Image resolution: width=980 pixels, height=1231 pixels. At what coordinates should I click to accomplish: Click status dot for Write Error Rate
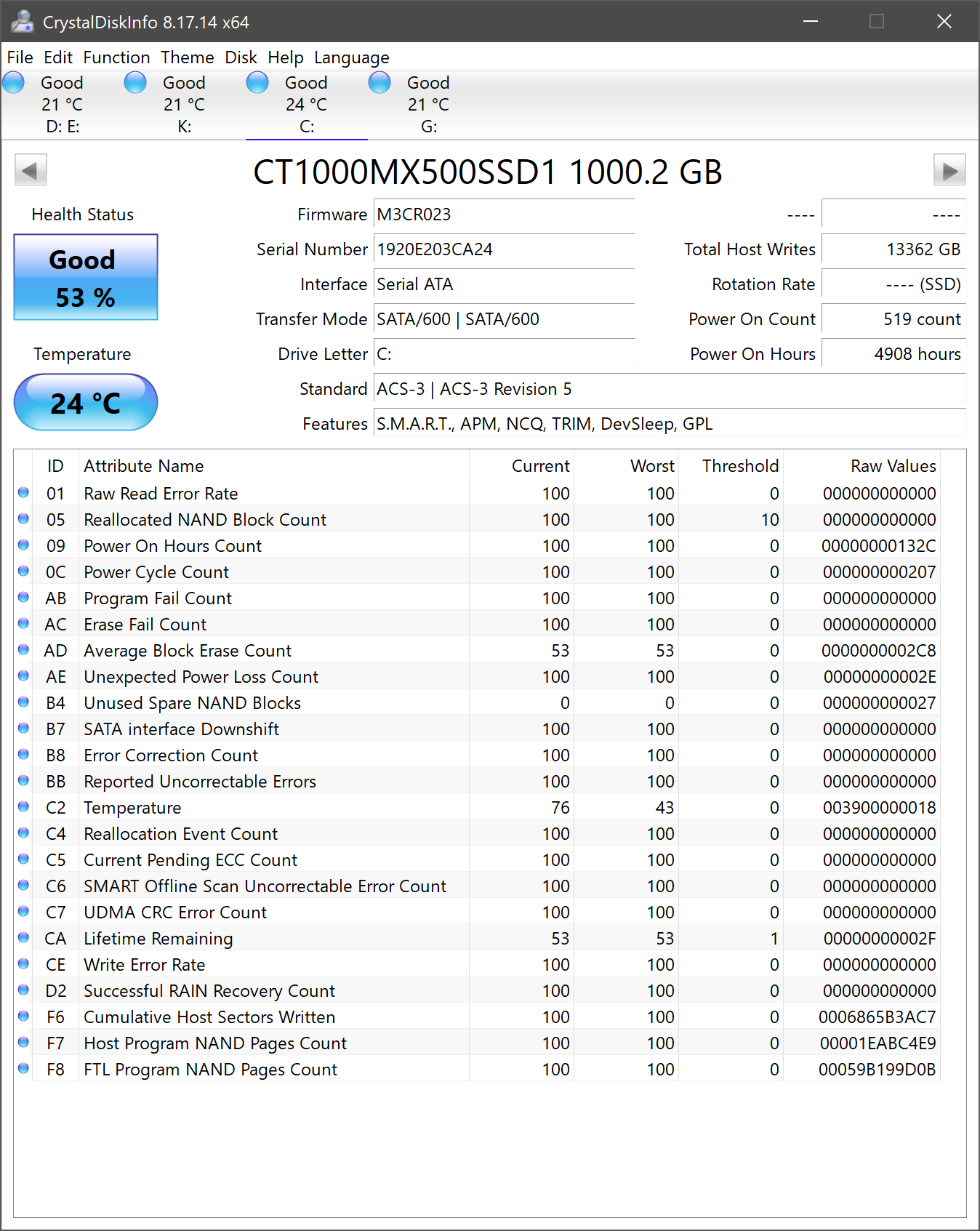click(23, 964)
